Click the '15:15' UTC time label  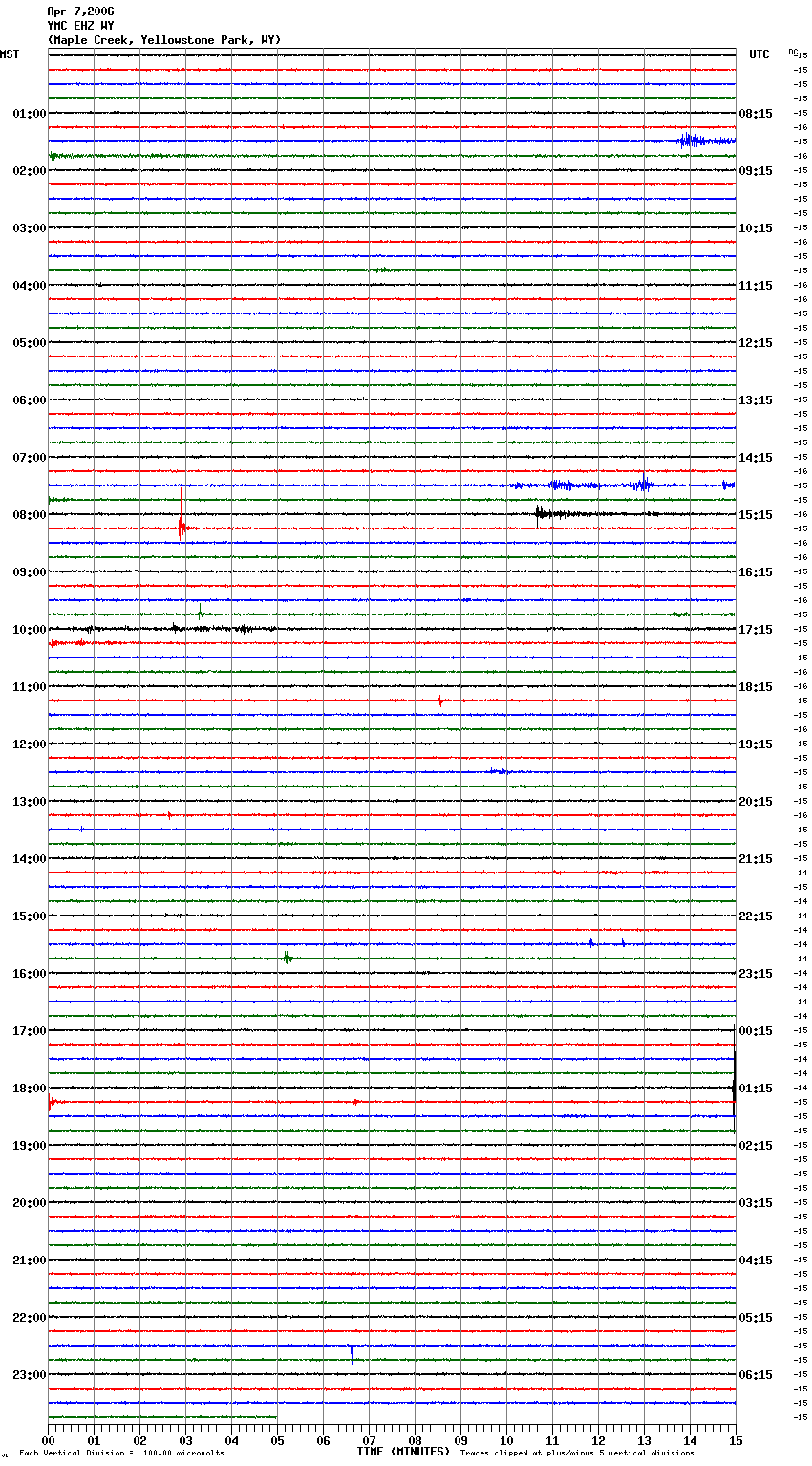point(756,515)
